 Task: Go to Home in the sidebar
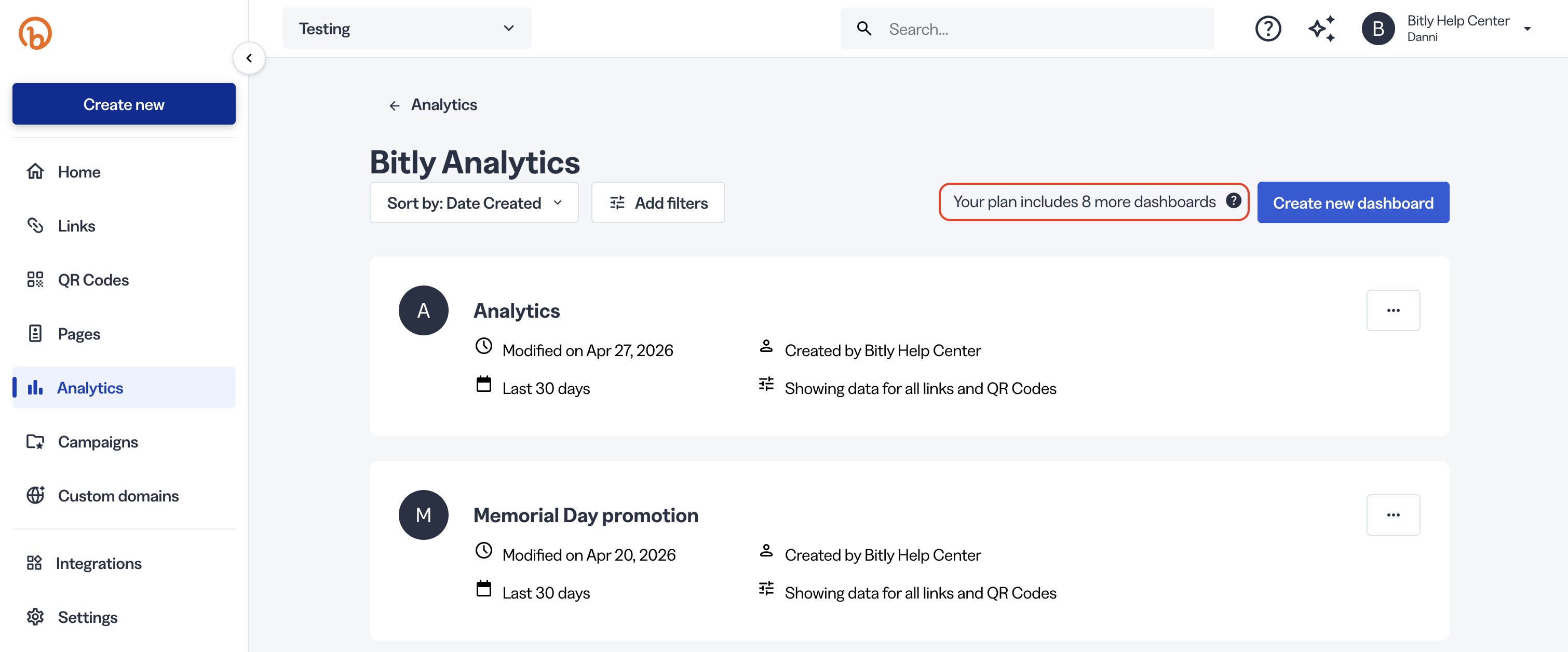click(x=124, y=172)
